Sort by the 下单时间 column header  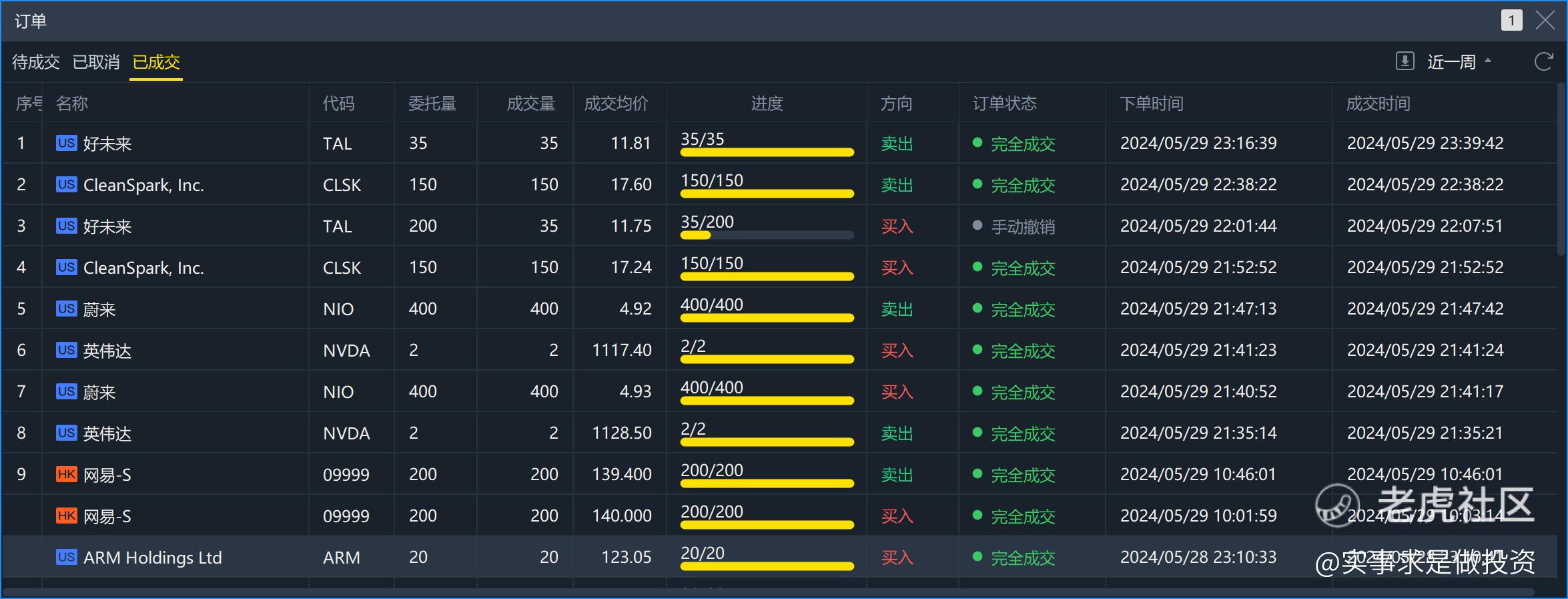(x=1152, y=104)
